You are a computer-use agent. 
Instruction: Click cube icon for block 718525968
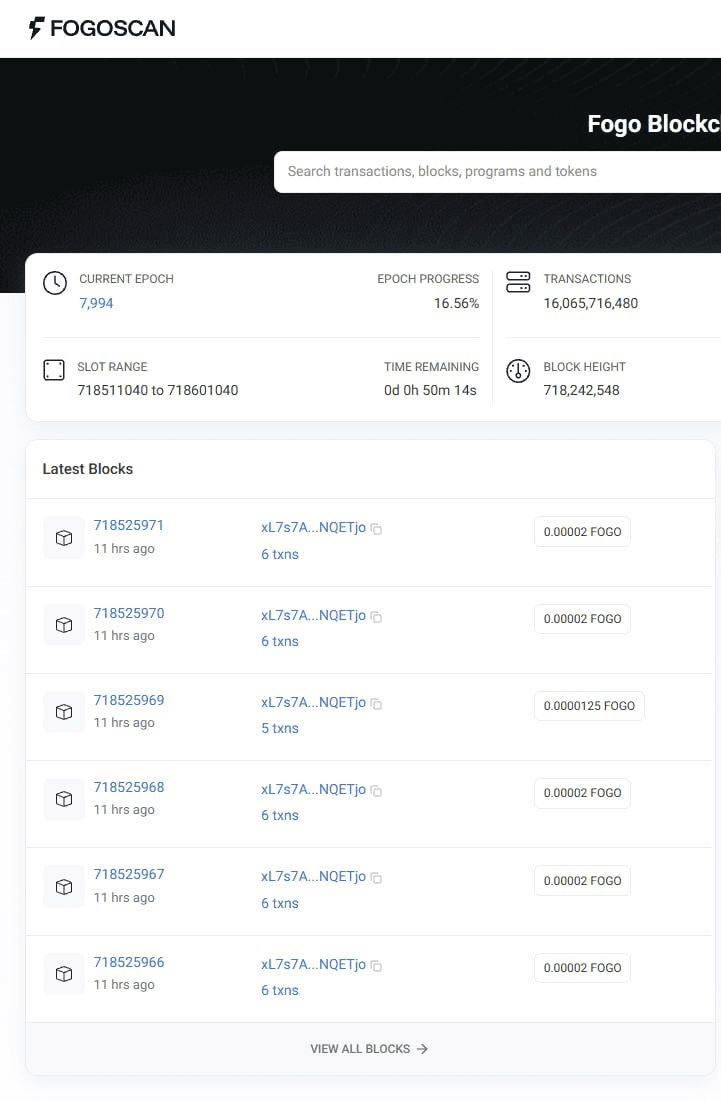(x=64, y=799)
